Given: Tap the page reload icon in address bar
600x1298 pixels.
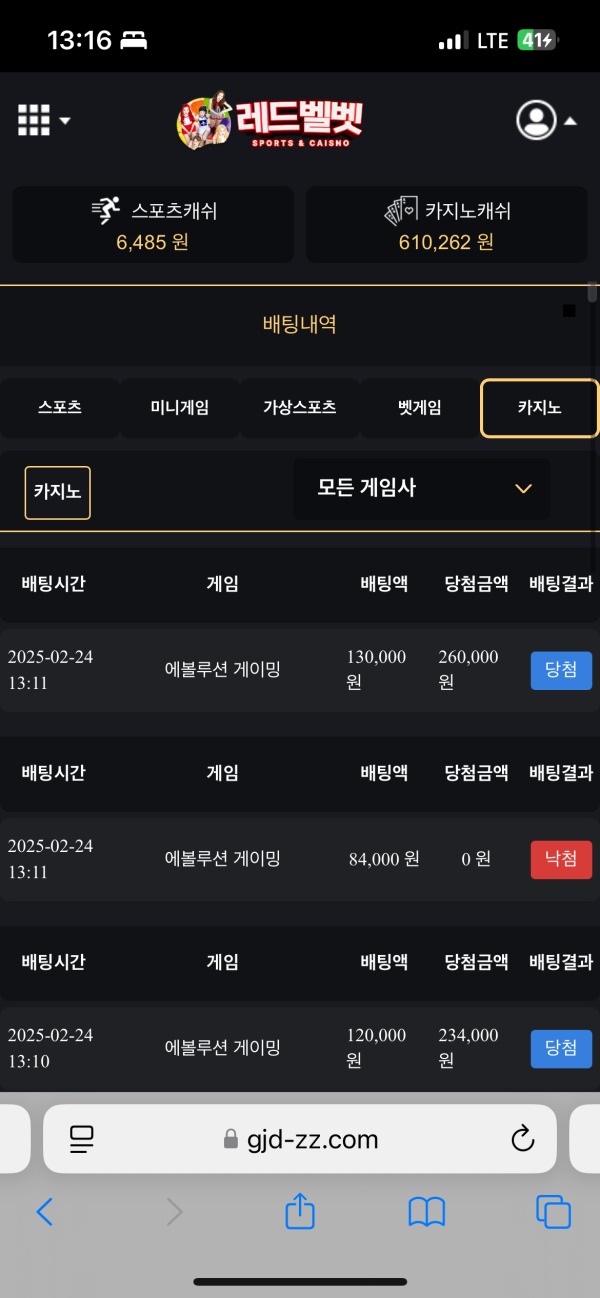Looking at the screenshot, I should tap(521, 1138).
